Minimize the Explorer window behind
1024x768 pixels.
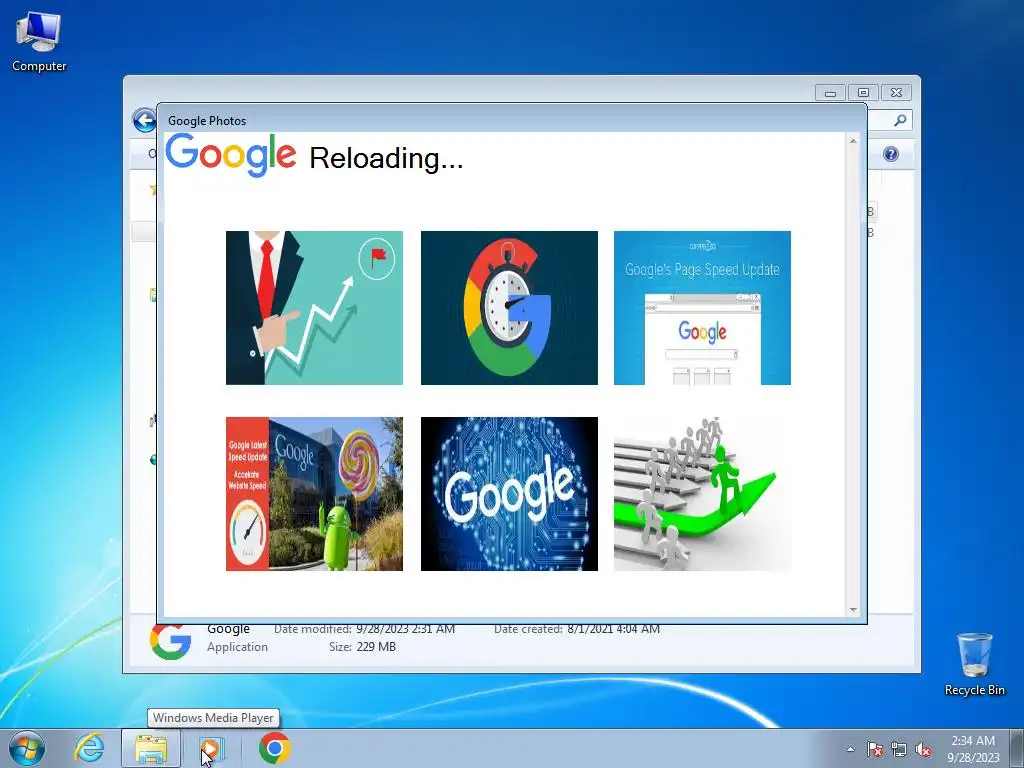pyautogui.click(x=830, y=93)
